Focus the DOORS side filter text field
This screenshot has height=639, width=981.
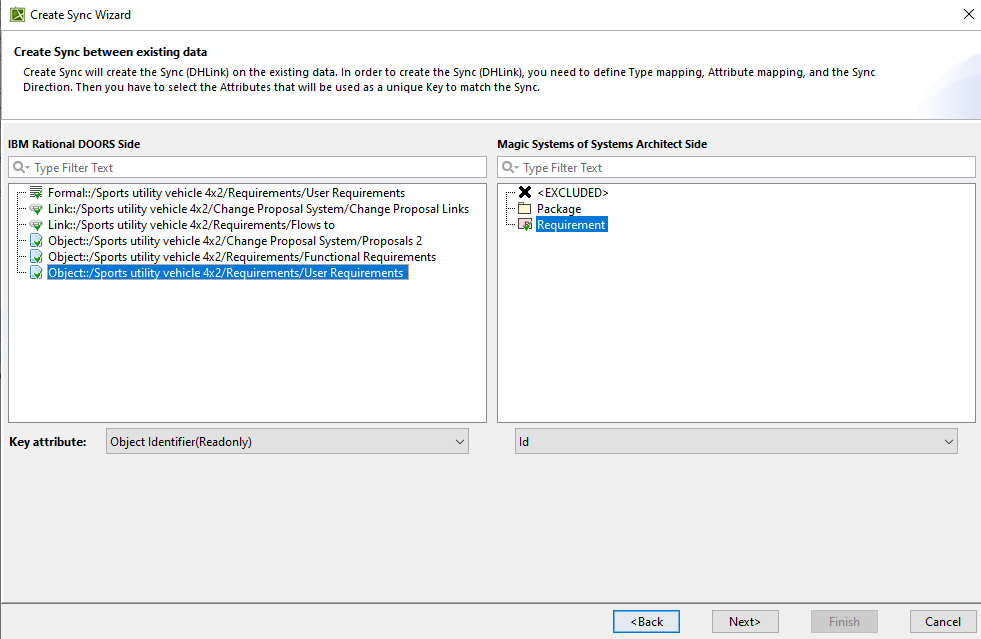[255, 168]
